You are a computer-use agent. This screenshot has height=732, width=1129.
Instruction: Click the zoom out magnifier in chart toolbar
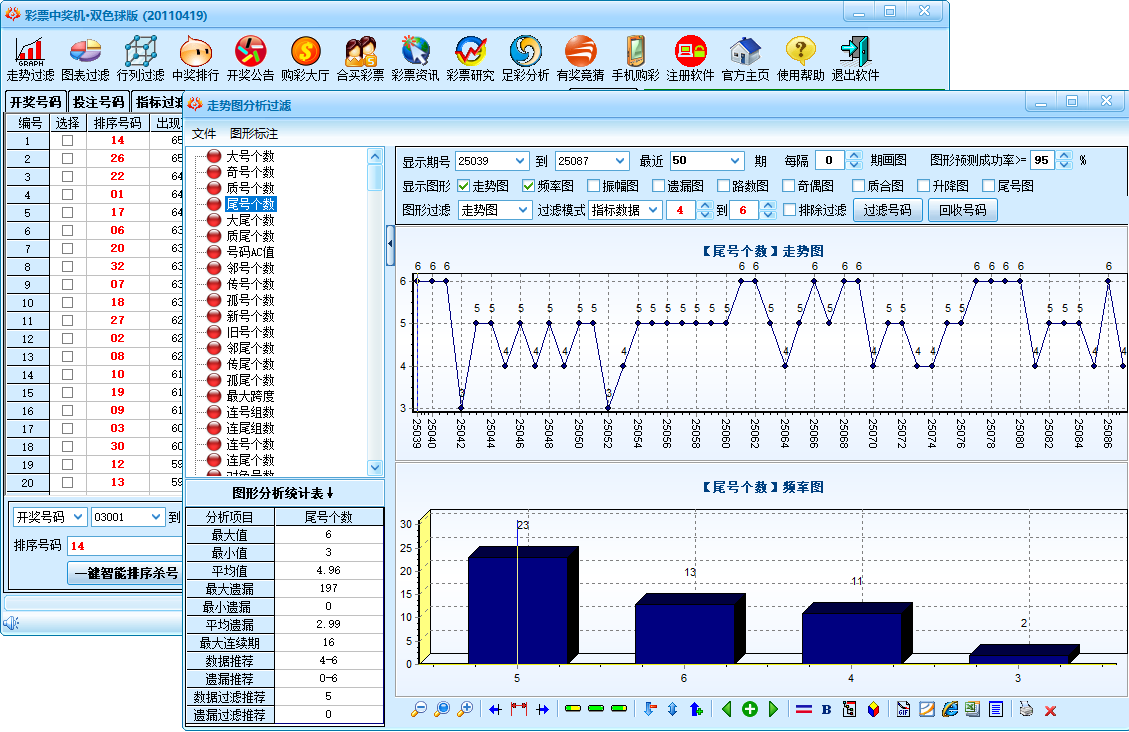[x=420, y=709]
